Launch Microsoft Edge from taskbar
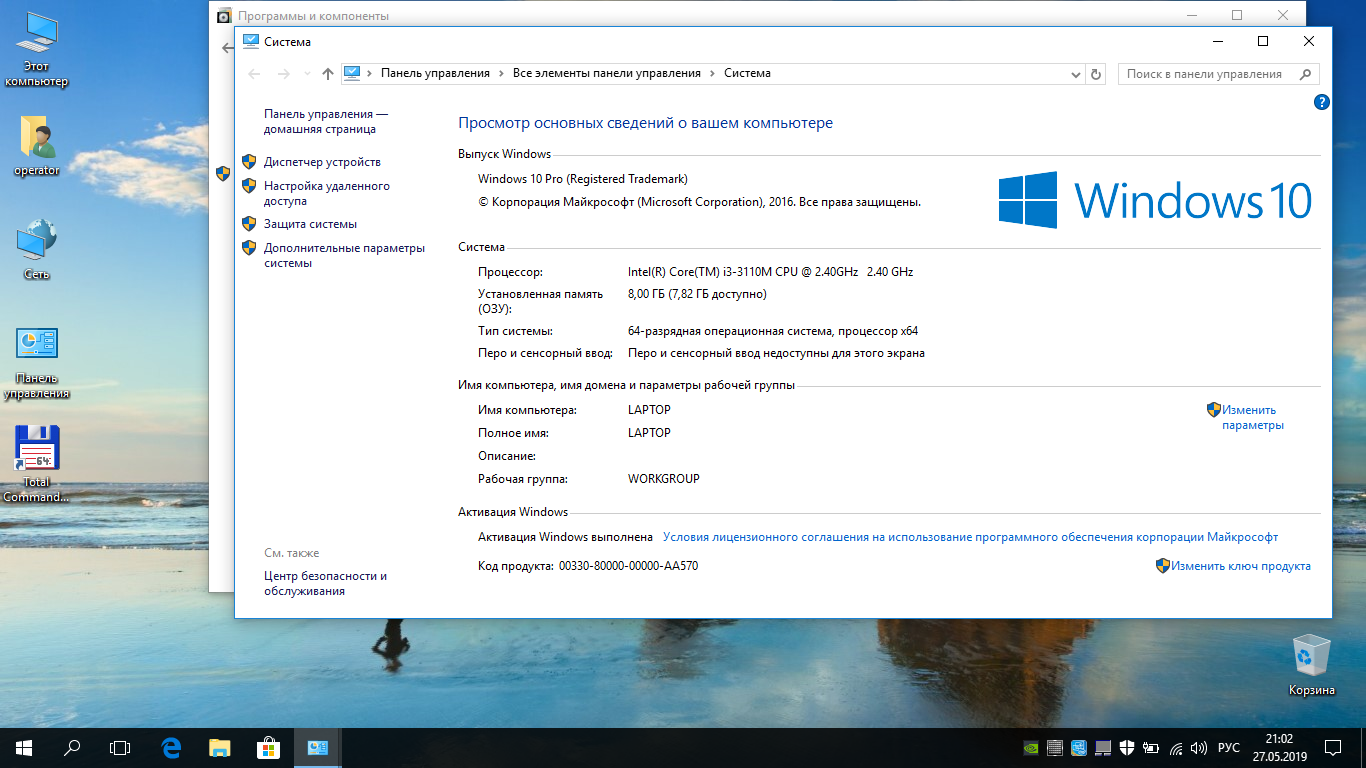 tap(172, 747)
